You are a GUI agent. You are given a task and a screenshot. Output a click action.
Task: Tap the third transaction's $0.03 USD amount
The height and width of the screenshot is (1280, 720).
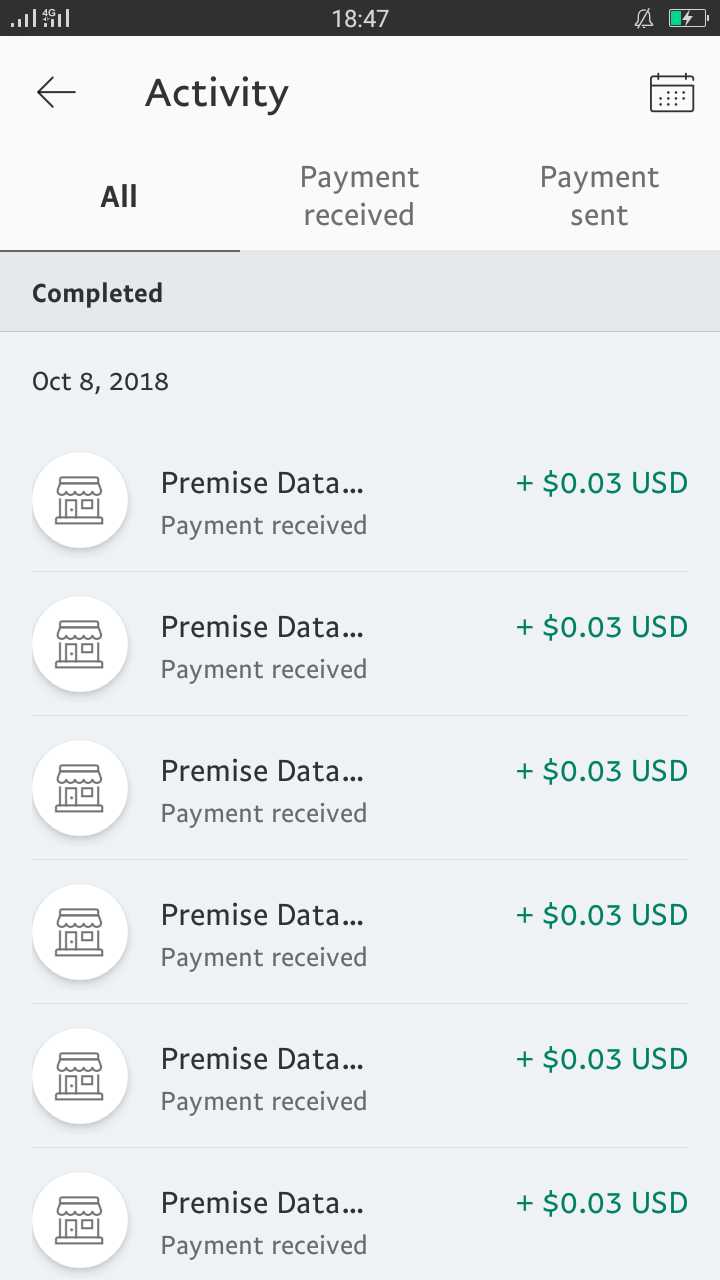[x=602, y=772]
